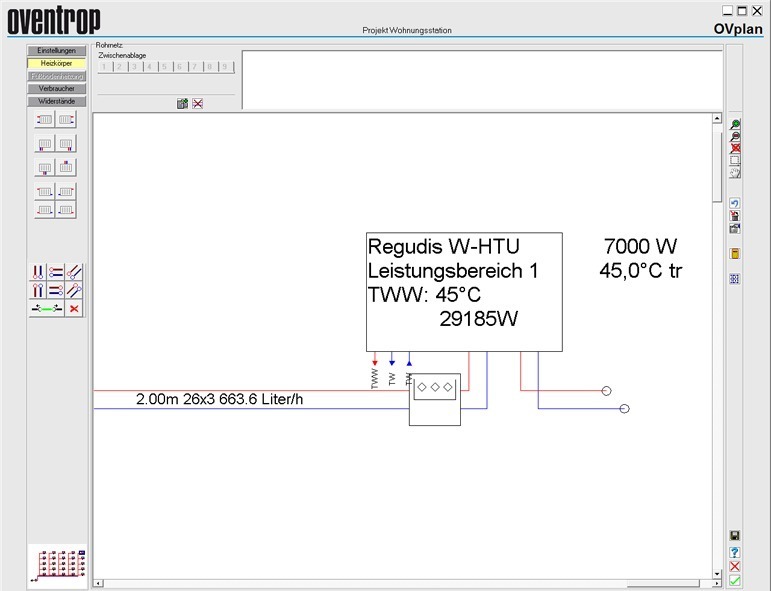Screen dimensions: 771x591
Task: Click into the white text box above the canvas
Action: pyautogui.click(x=482, y=80)
